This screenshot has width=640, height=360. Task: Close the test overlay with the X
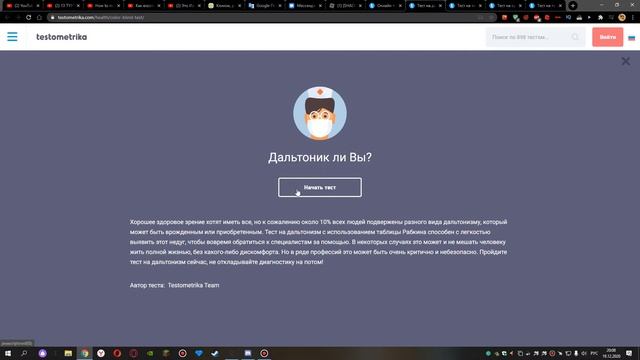[x=625, y=61]
